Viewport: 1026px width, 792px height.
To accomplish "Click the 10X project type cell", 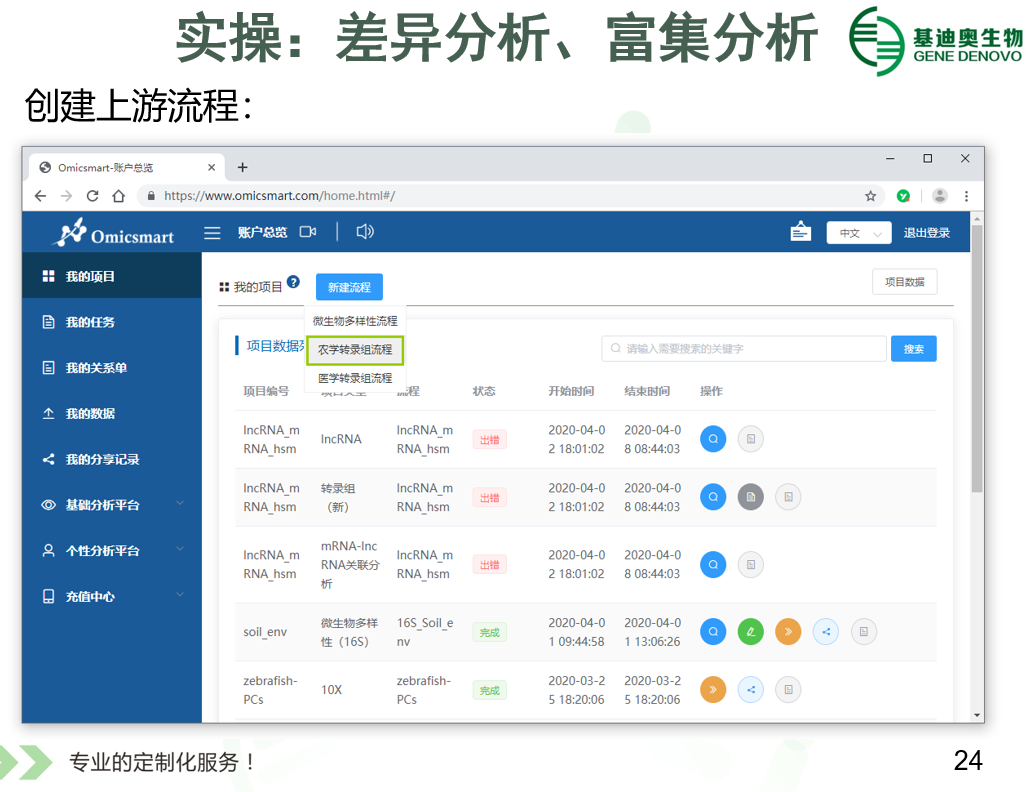I will 331,690.
